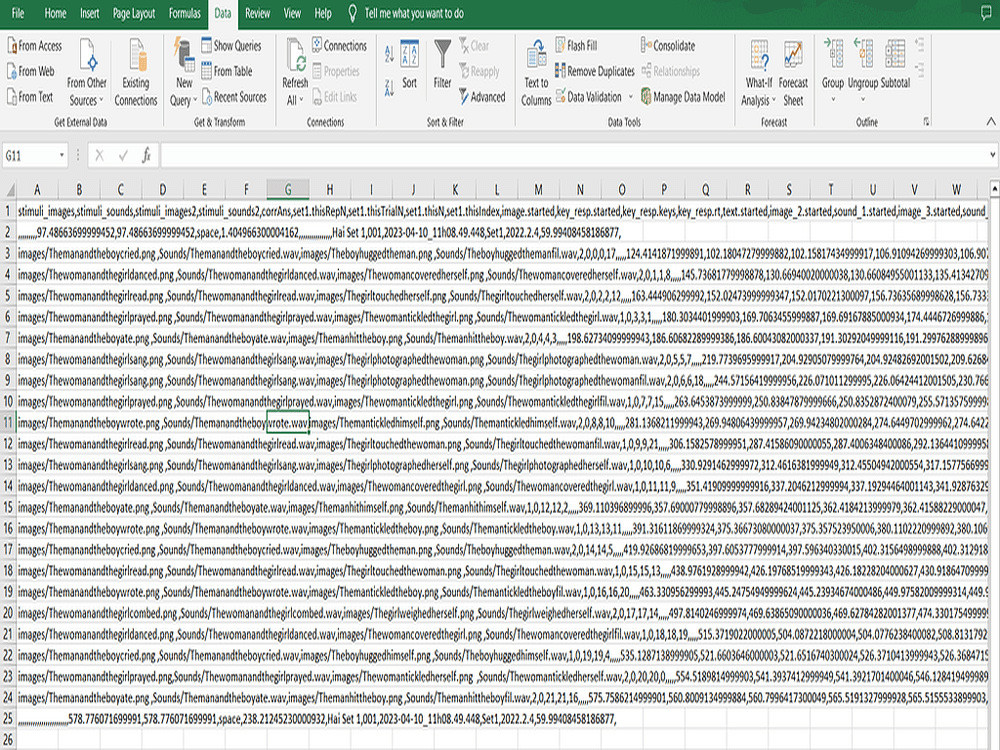The height and width of the screenshot is (750, 1000).
Task: Open the Help tab
Action: [323, 13]
